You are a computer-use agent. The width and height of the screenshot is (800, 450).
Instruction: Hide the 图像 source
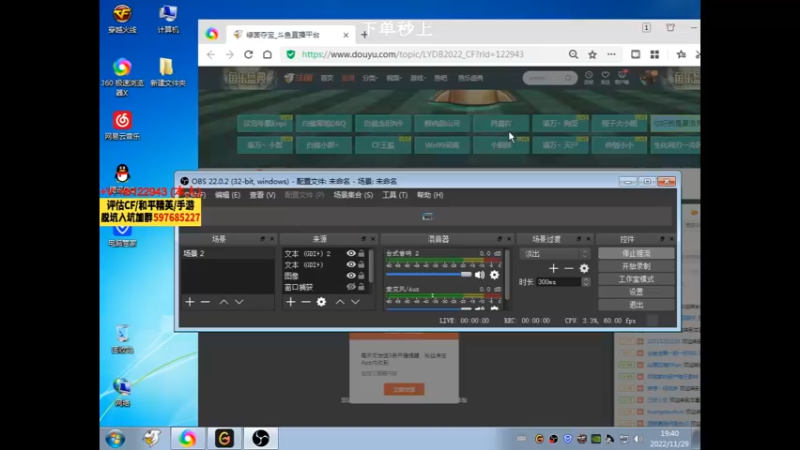coord(351,276)
